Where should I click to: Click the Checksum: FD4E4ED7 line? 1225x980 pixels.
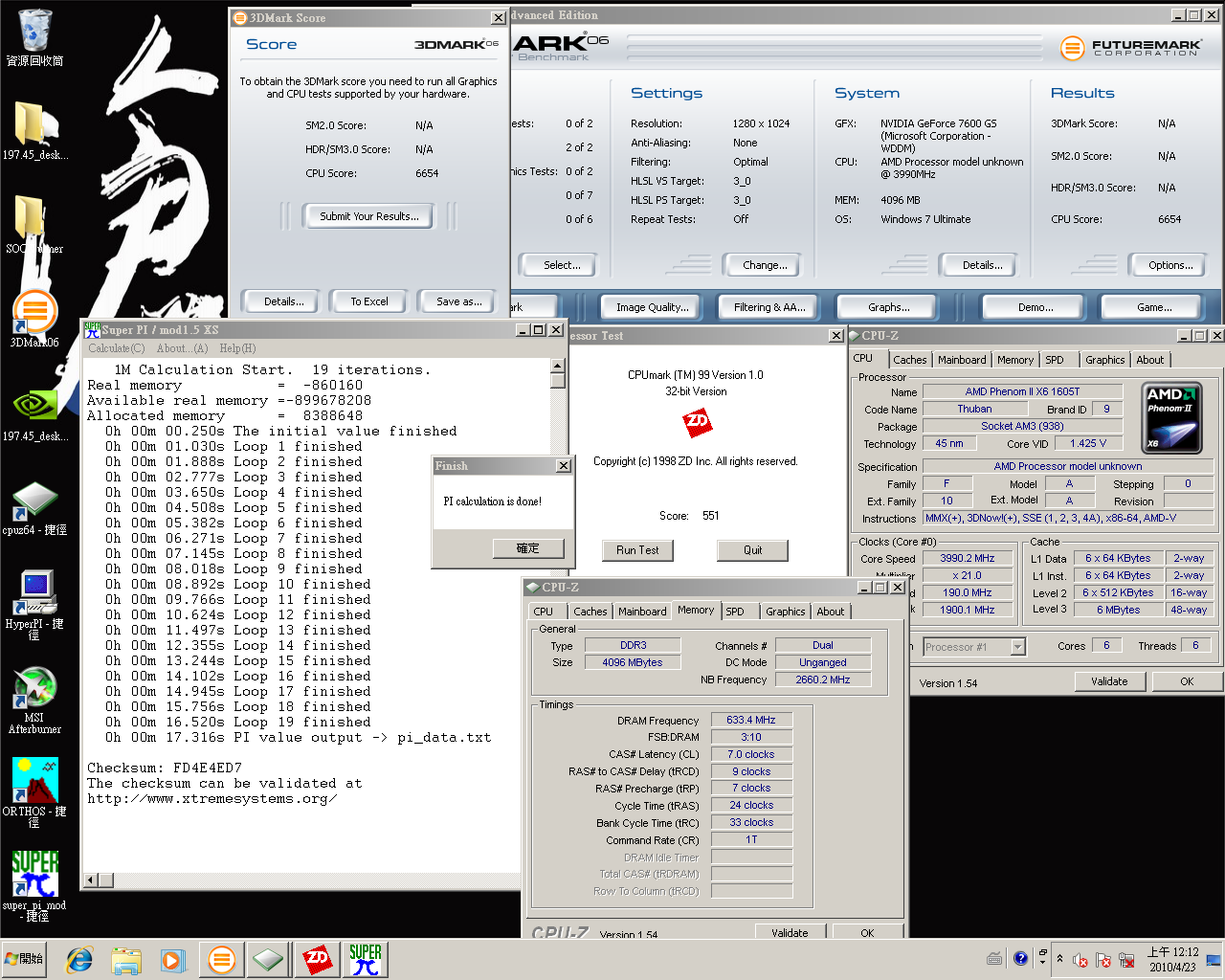[164, 768]
